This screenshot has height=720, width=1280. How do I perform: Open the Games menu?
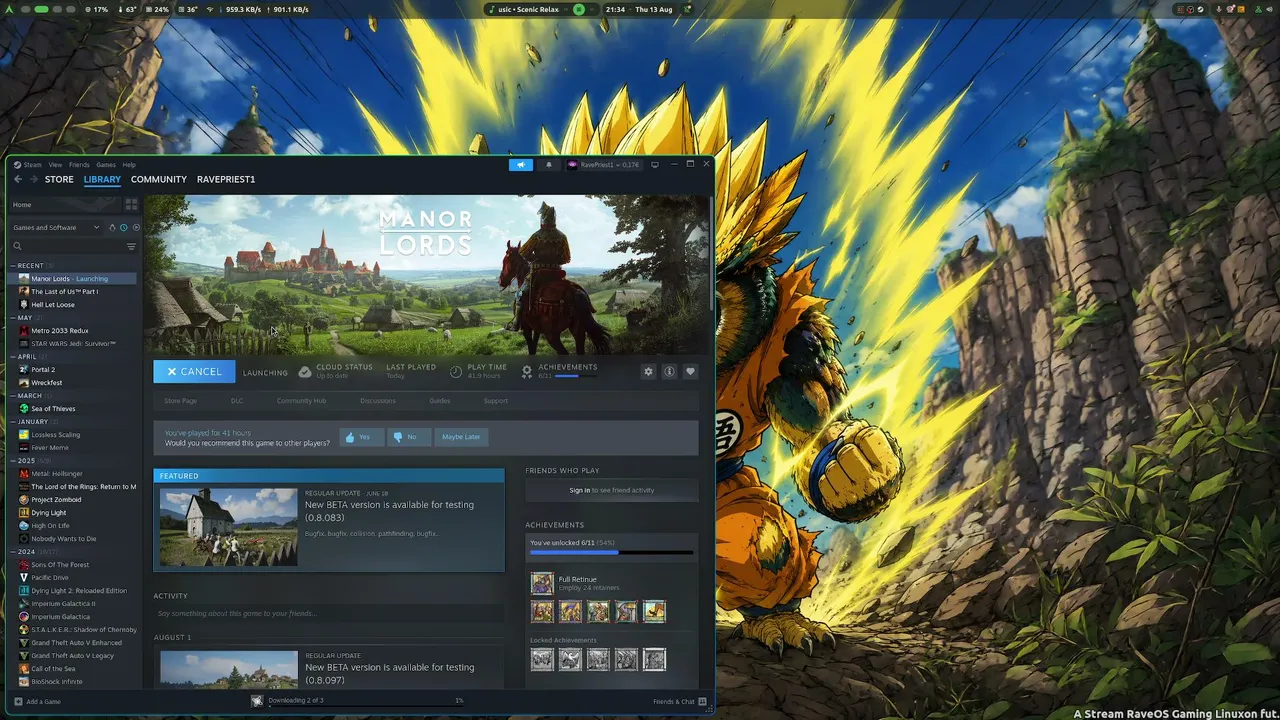pos(105,164)
